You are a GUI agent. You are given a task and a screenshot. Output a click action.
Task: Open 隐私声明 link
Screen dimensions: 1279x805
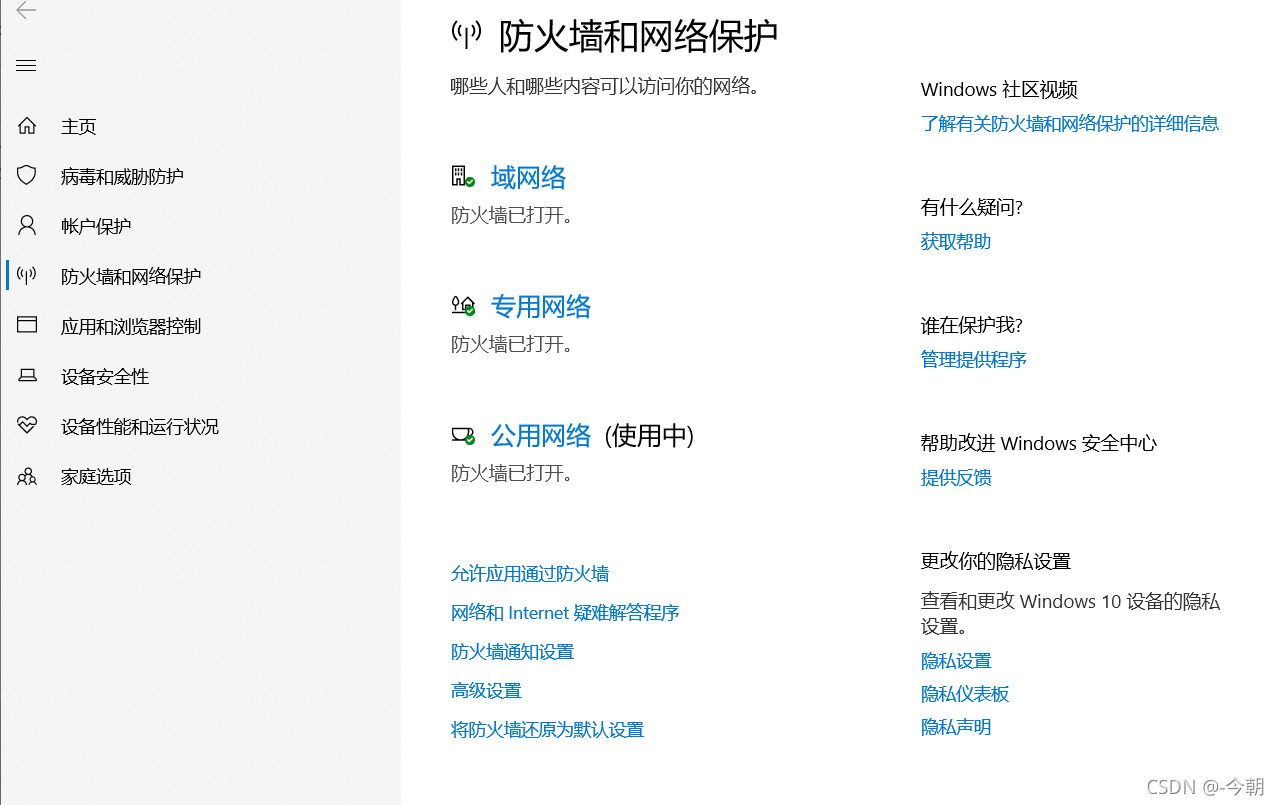956,726
